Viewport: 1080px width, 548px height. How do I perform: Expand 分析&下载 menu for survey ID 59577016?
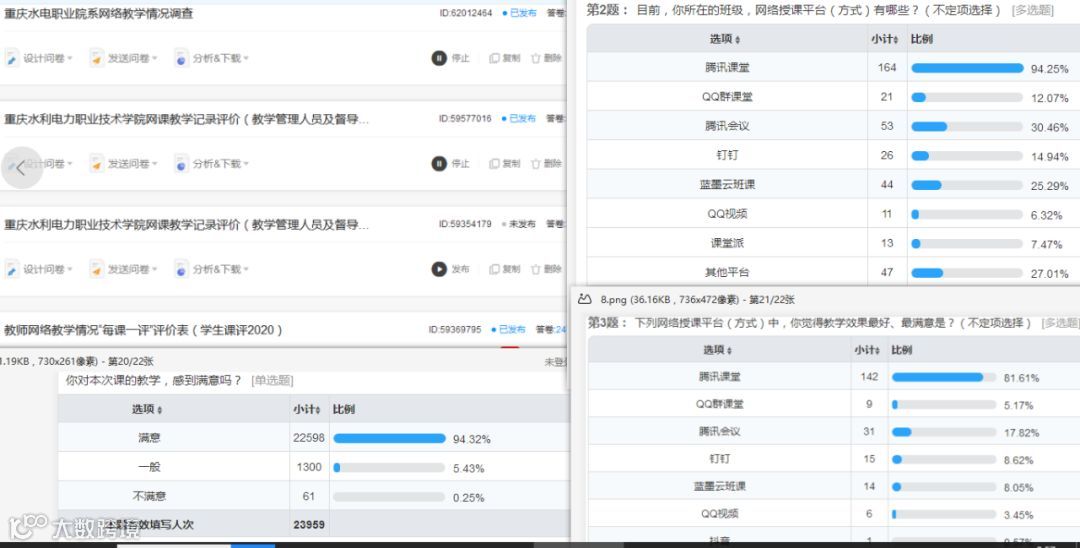tap(212, 164)
